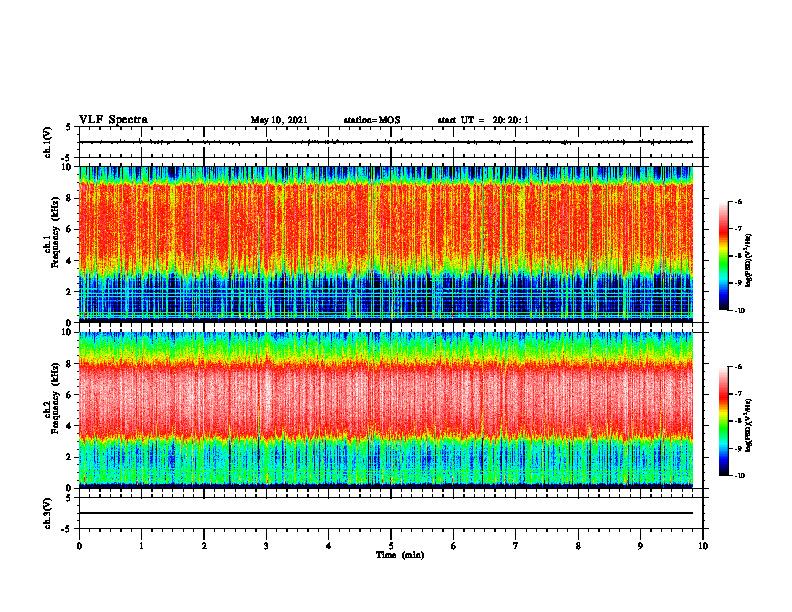
Task: Select the "start UT = 20:20: 1" header text
Action: [x=483, y=120]
